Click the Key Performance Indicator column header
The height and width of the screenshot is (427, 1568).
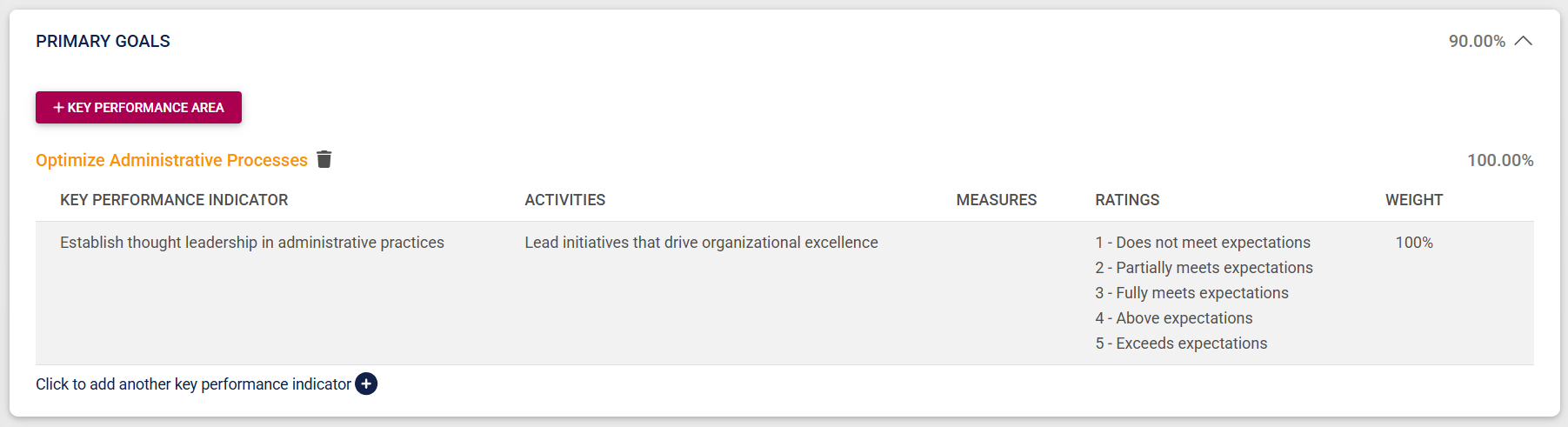point(174,200)
